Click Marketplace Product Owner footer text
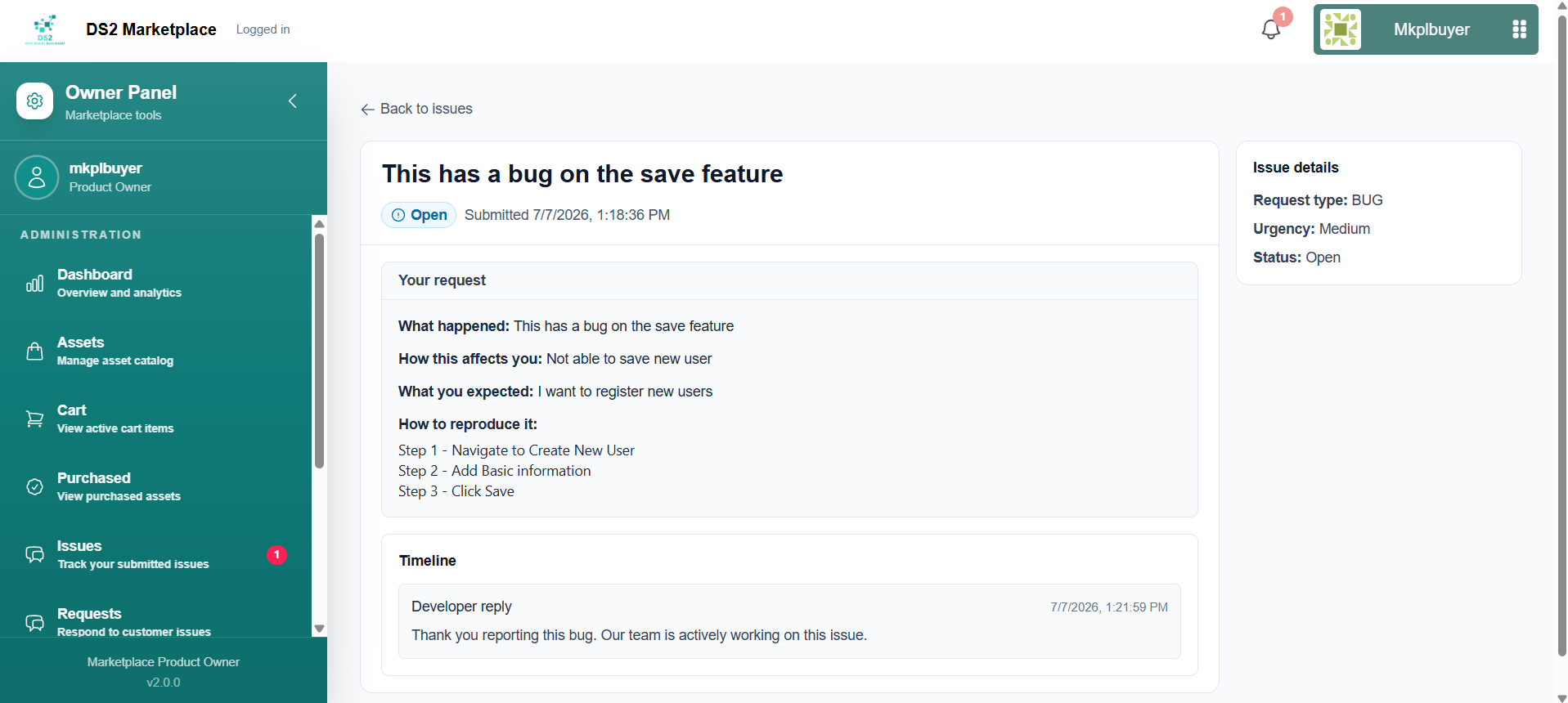The height and width of the screenshot is (703, 1568). [x=164, y=662]
